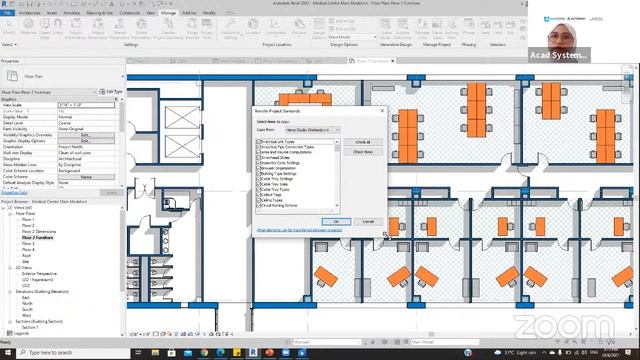Open the Main Model design options dropdown
The image size is (640, 360).
pos(353,37)
